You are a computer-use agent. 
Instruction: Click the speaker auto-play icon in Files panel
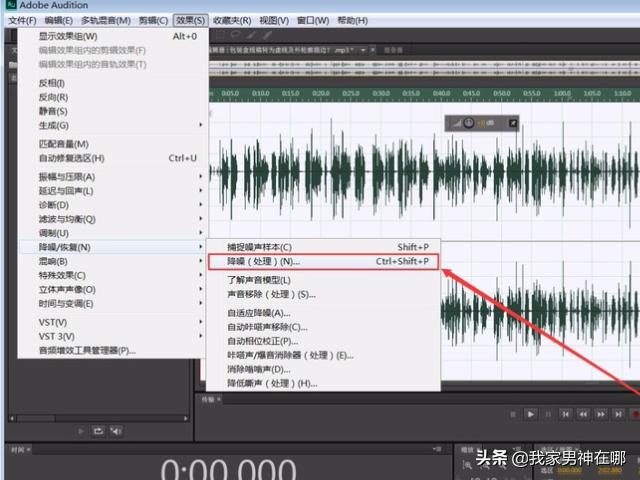[x=116, y=431]
